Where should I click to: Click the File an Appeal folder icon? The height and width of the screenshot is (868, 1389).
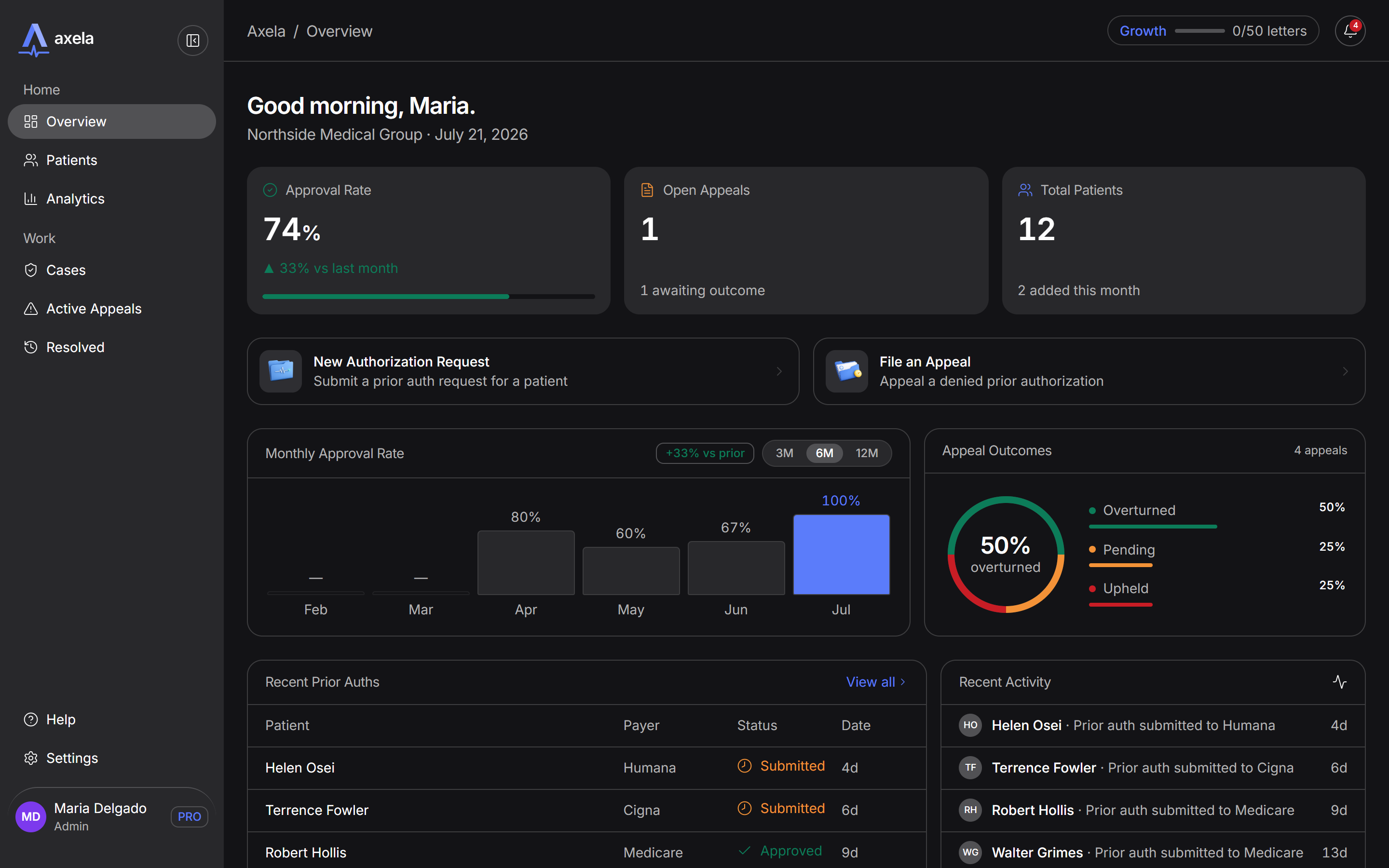(x=846, y=371)
